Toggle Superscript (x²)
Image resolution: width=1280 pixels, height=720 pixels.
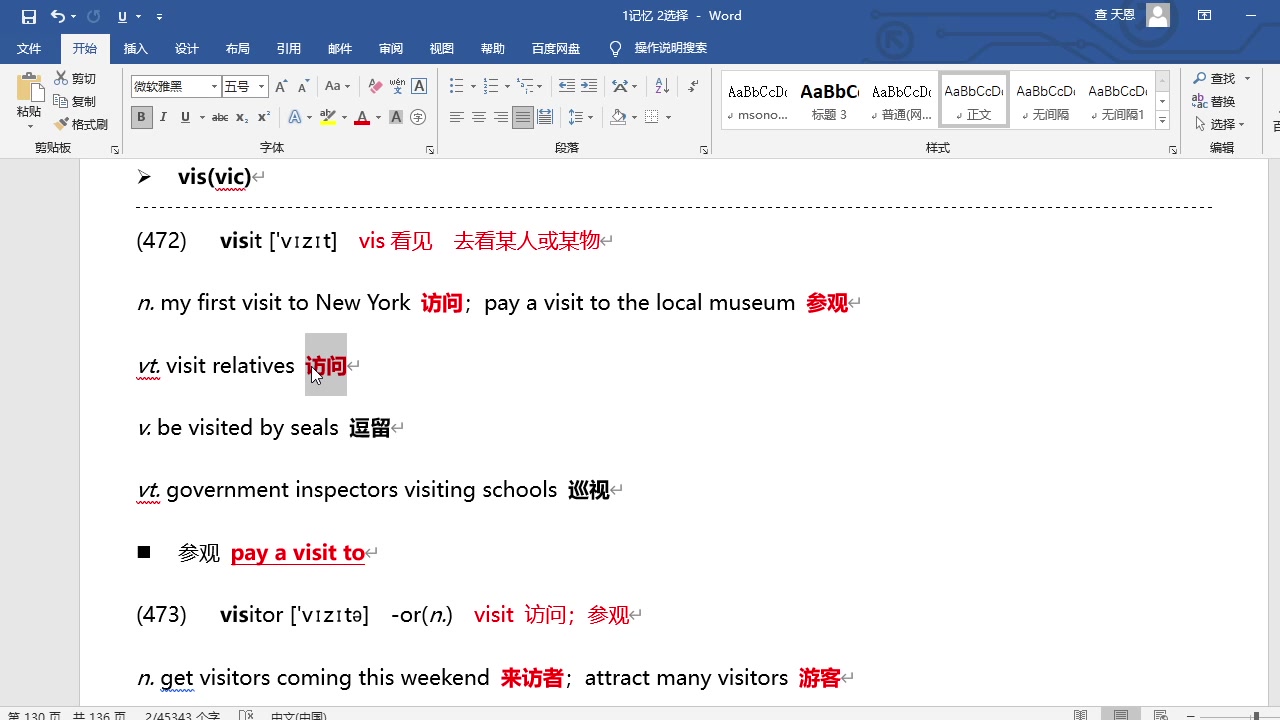(x=265, y=118)
